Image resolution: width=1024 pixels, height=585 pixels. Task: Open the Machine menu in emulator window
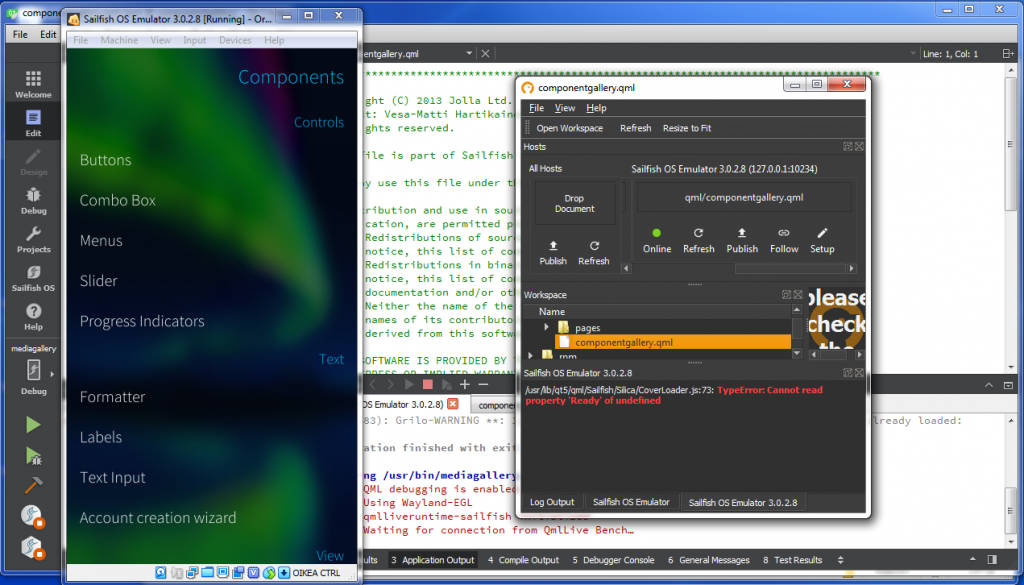[x=119, y=40]
